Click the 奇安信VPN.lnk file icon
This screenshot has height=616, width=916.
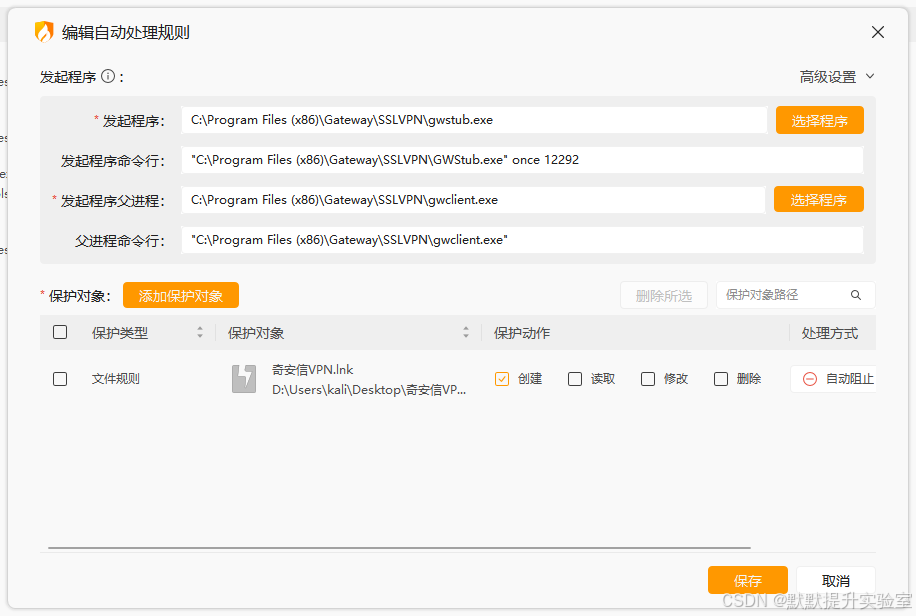(x=244, y=379)
